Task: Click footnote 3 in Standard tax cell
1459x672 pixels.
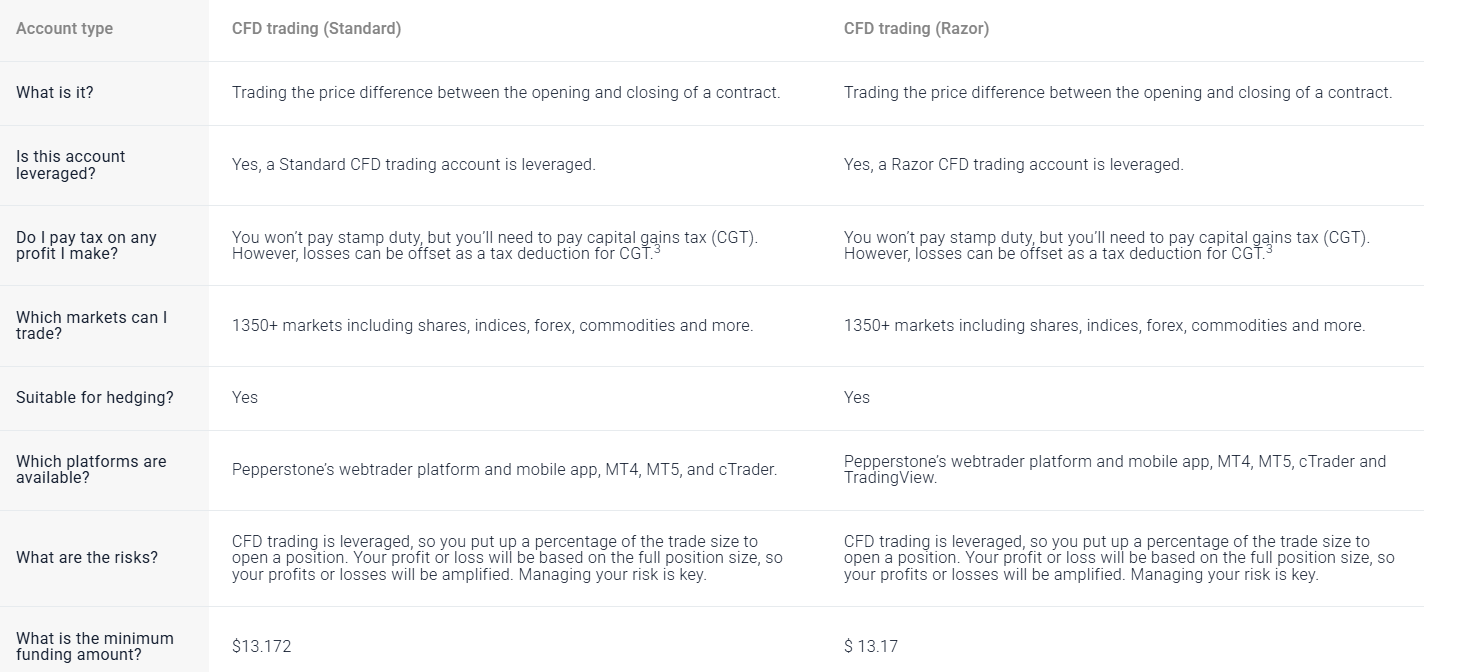Action: point(657,249)
